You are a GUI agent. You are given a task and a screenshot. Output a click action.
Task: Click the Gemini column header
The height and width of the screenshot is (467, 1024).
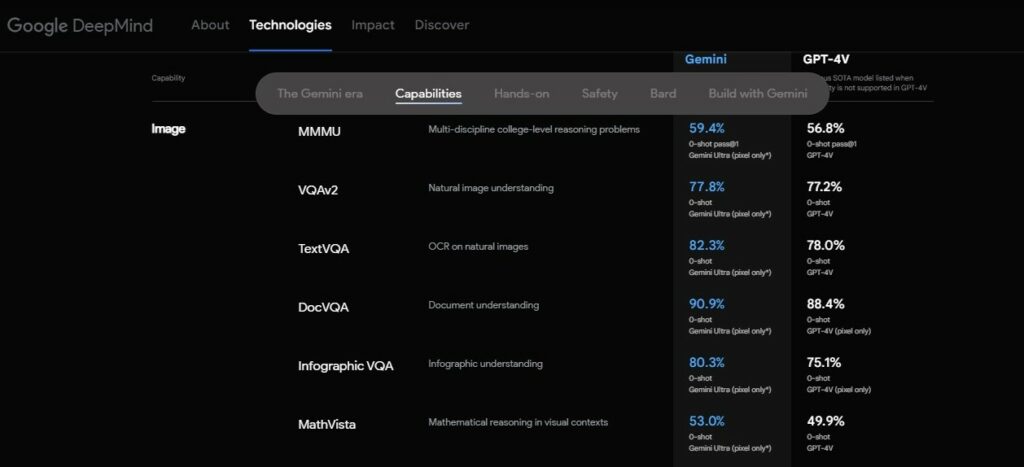click(x=705, y=59)
